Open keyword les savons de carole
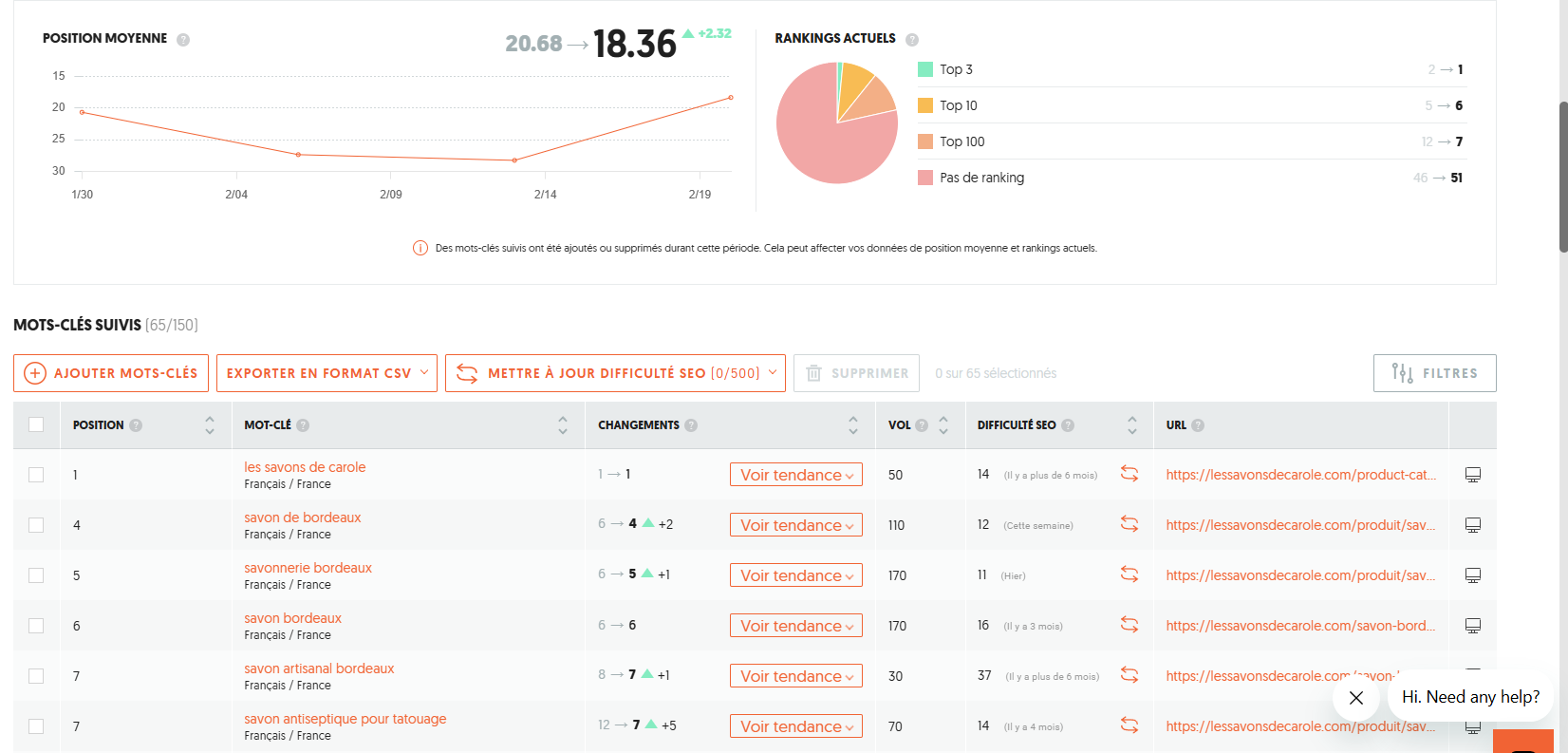1568x753 pixels. (305, 467)
